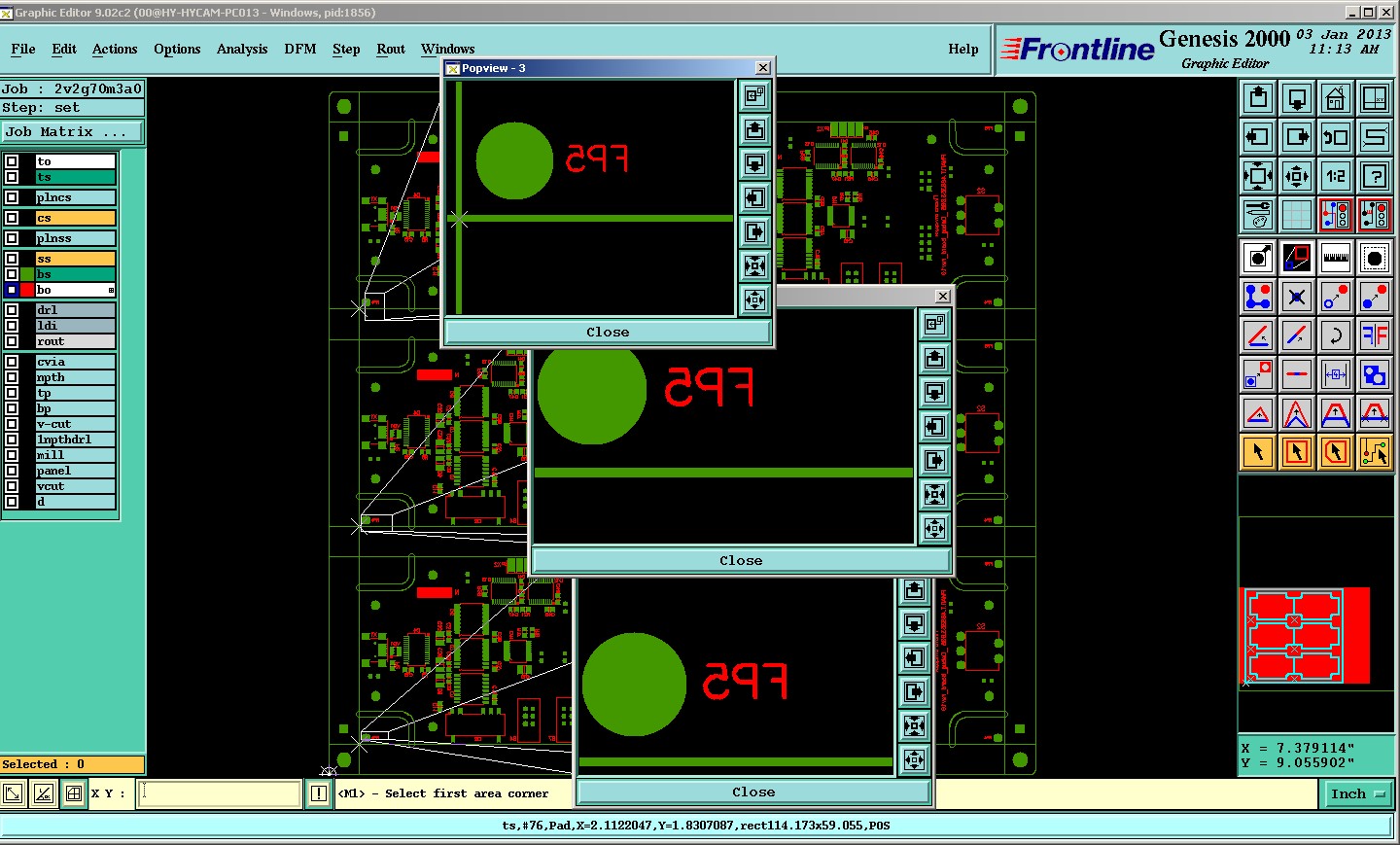Click the pan right view icon
Image resolution: width=1400 pixels, height=845 pixels.
pos(1297,137)
